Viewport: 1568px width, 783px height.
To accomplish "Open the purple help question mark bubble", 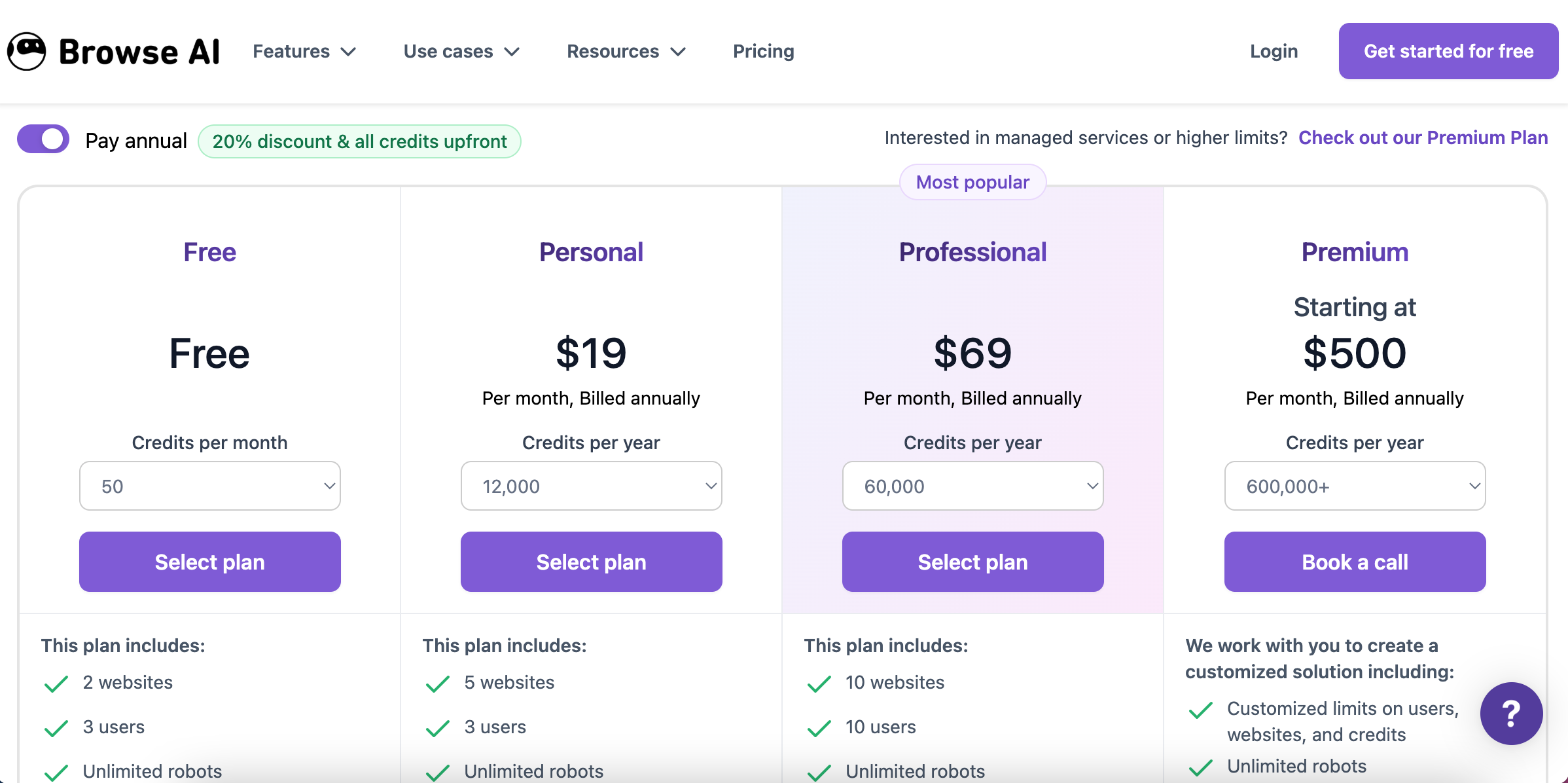I will (1511, 713).
